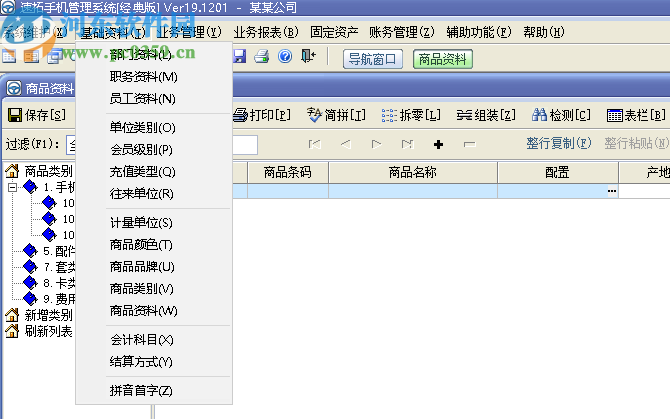Save product data with 保存[S]

point(37,115)
